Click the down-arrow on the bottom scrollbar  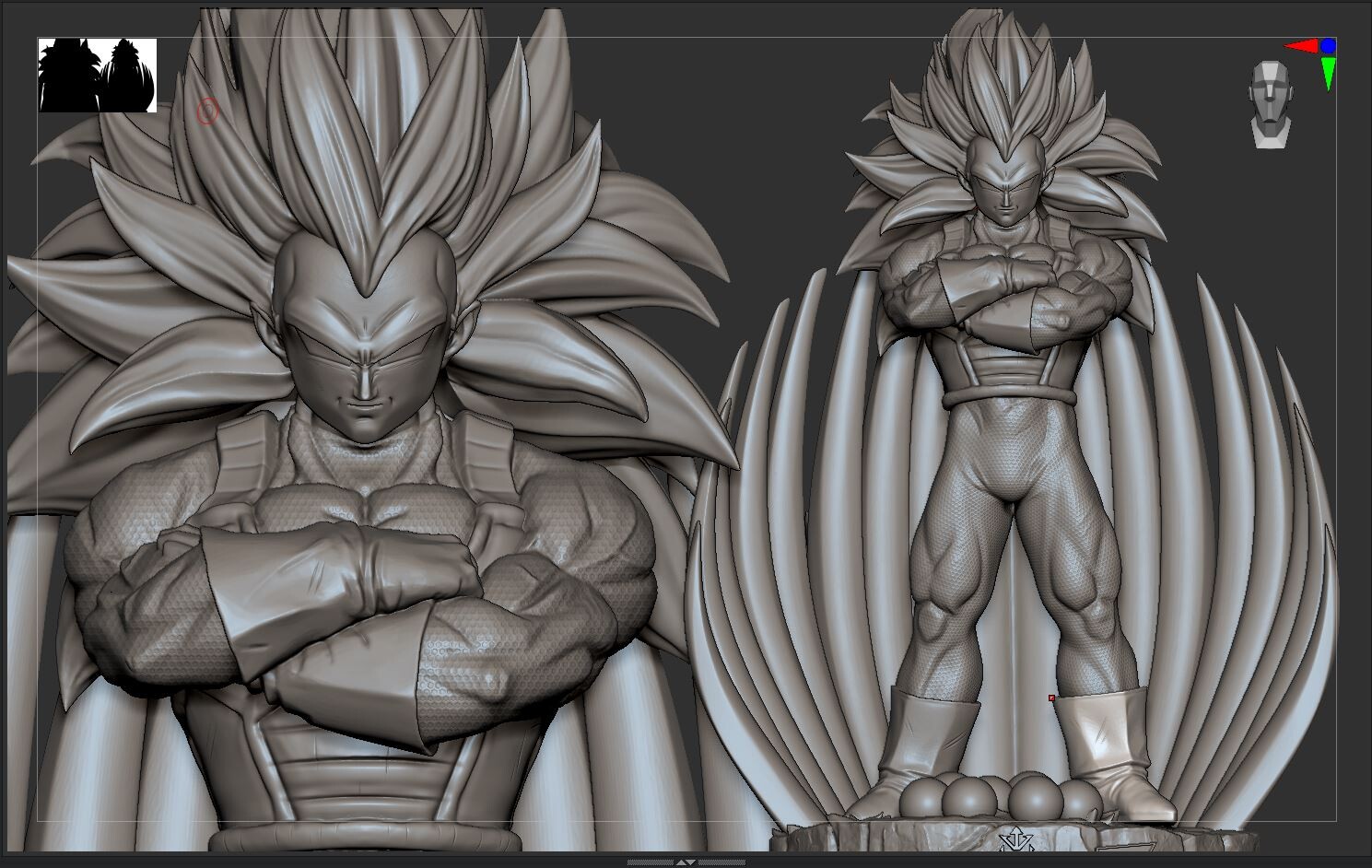(691, 861)
